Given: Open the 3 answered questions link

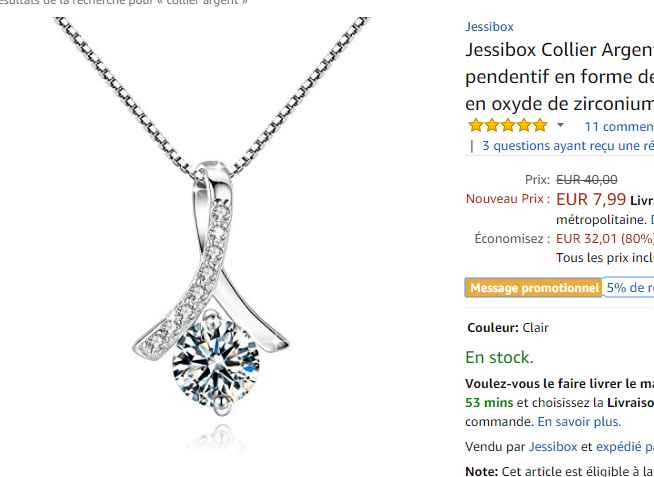Looking at the screenshot, I should click(x=568, y=146).
